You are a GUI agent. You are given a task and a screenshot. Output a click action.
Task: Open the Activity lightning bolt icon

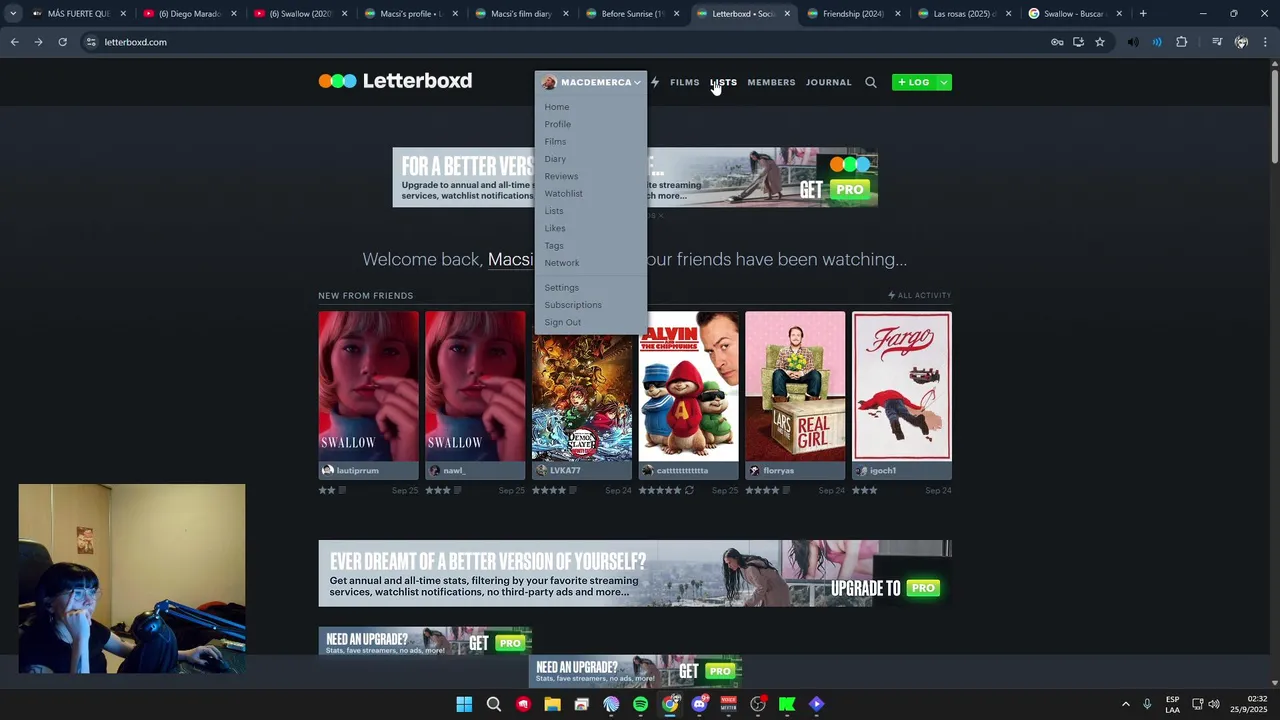(x=655, y=82)
